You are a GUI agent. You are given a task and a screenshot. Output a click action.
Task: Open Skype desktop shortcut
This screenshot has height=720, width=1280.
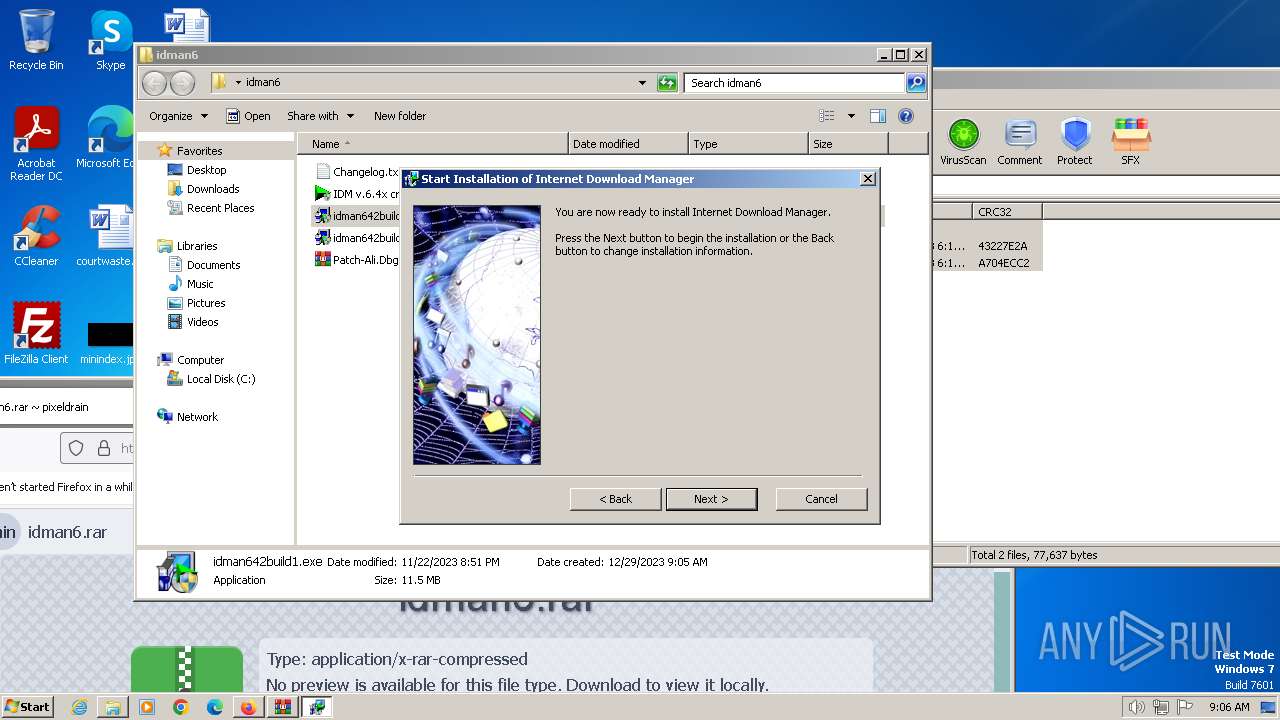tap(110, 40)
